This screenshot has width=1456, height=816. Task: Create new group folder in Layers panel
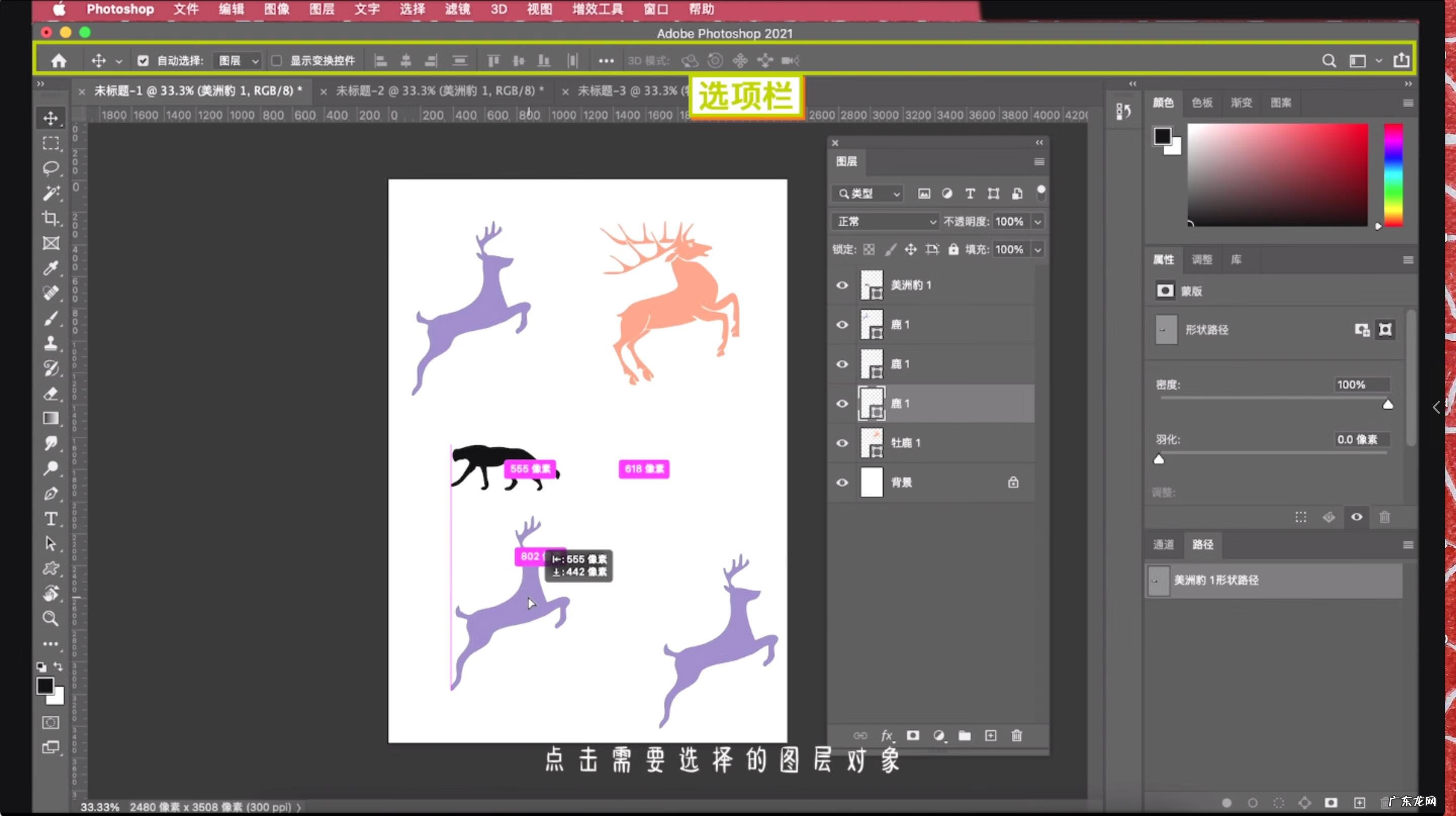point(964,735)
